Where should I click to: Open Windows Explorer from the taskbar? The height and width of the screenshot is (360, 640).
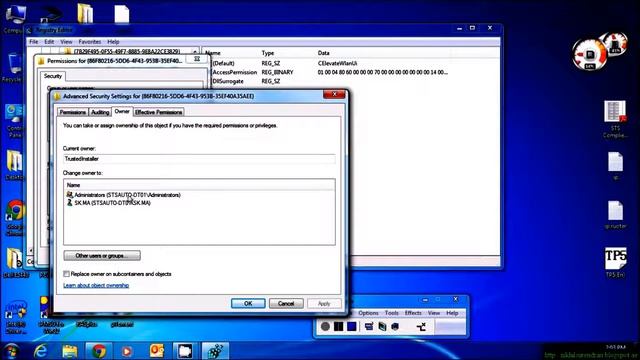[70, 351]
